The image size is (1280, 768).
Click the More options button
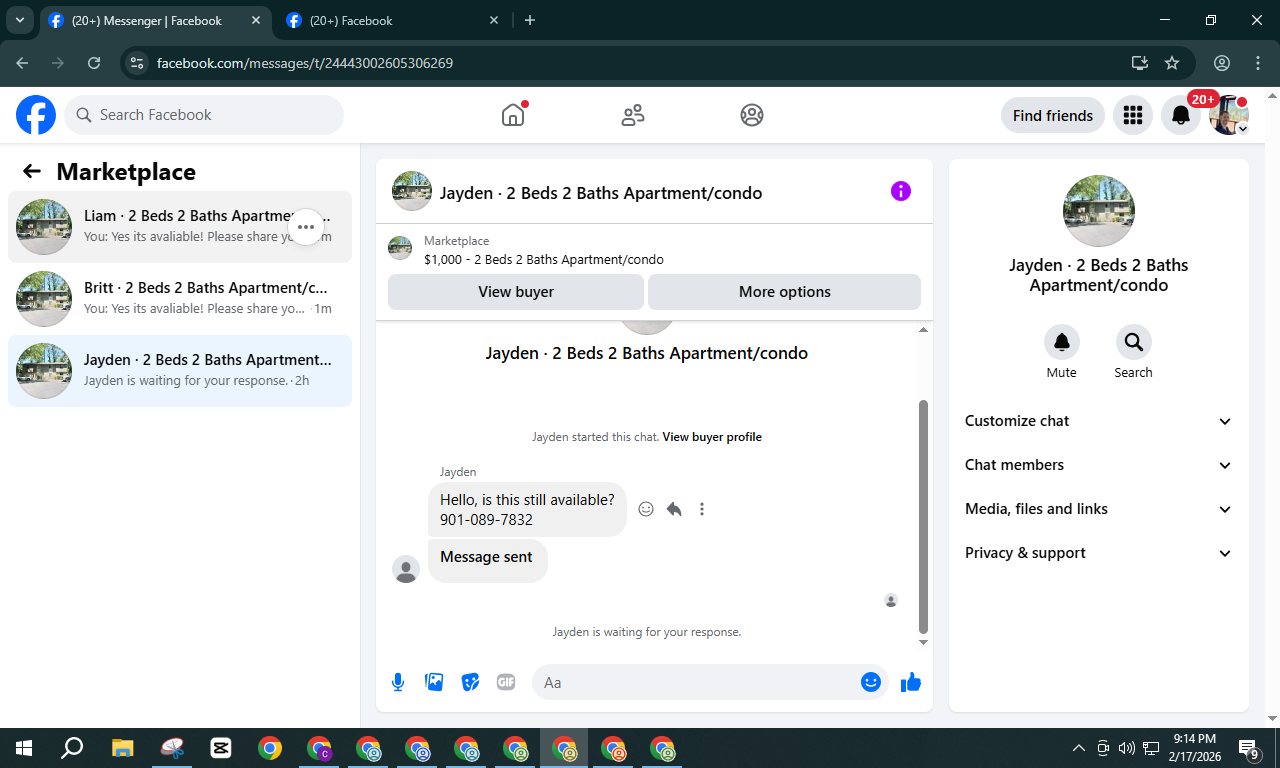pos(785,292)
